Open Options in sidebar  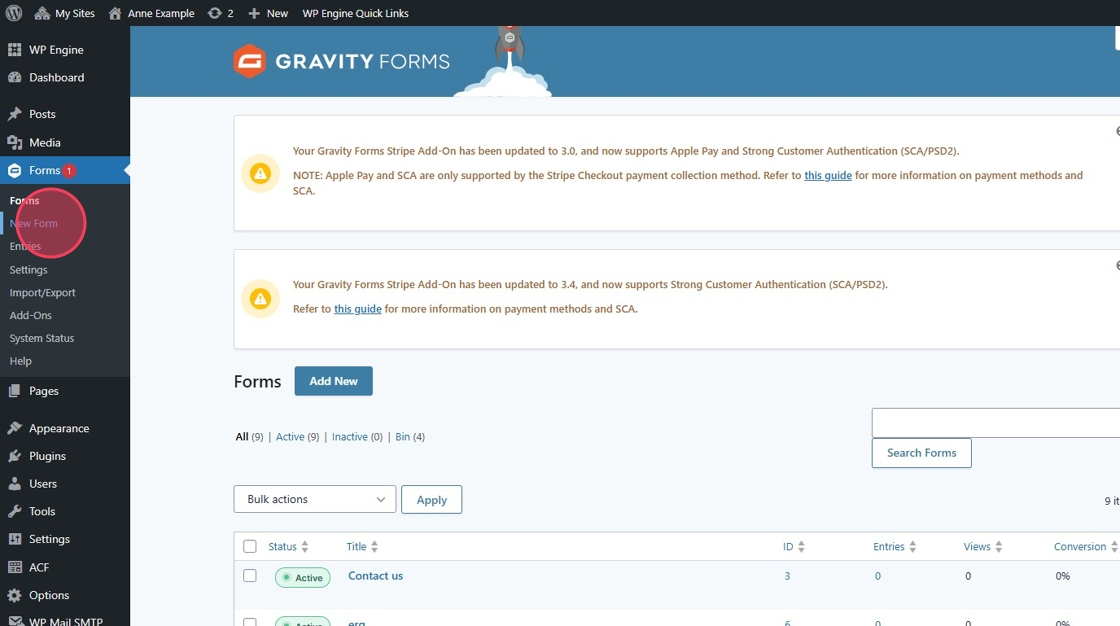click(65, 595)
